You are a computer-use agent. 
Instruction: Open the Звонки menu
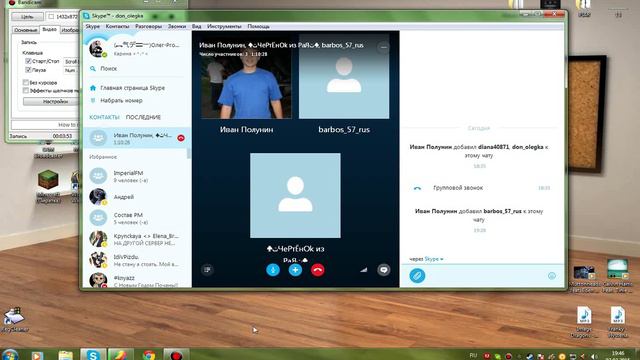pyautogui.click(x=177, y=26)
